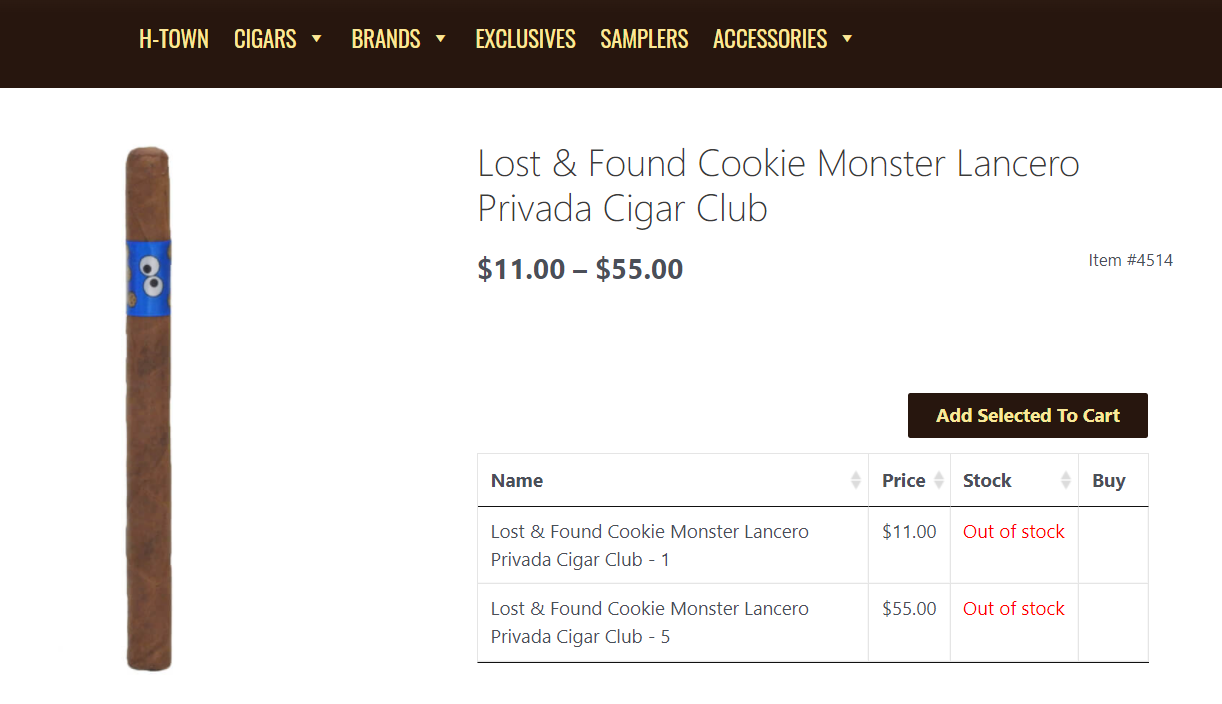The image size is (1222, 704).
Task: Sort the table using the Name sort arrows
Action: pyautogui.click(x=856, y=481)
